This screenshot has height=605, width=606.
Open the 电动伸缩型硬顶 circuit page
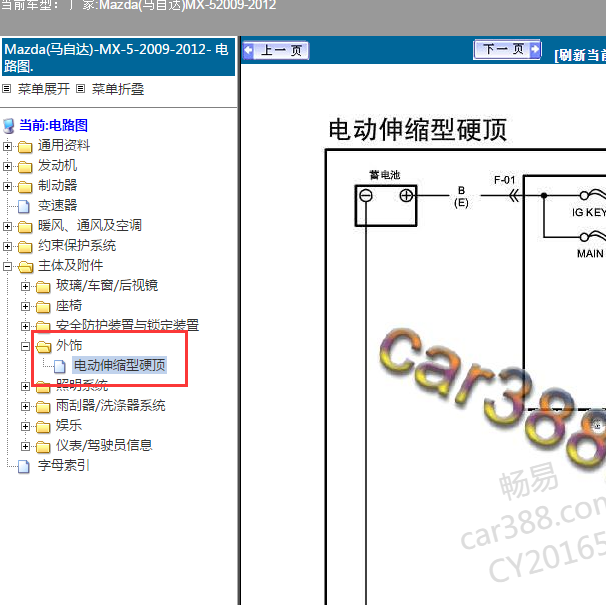[x=119, y=365]
